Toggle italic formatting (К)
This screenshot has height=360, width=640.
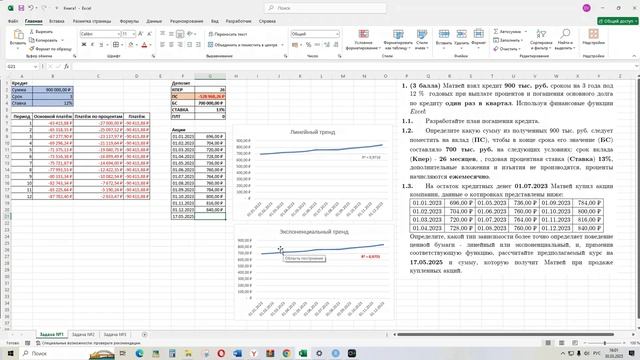[93, 44]
